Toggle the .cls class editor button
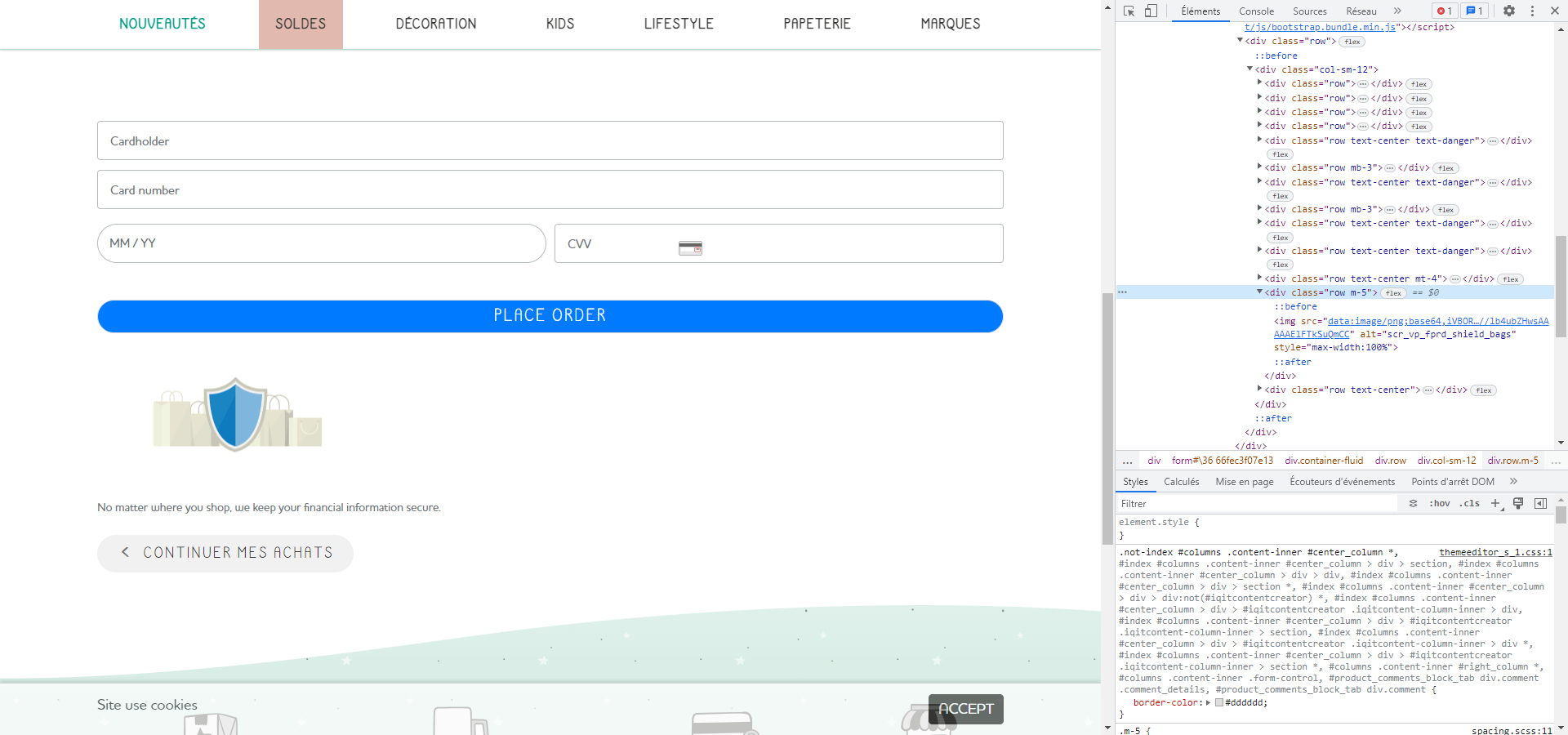 [1470, 503]
